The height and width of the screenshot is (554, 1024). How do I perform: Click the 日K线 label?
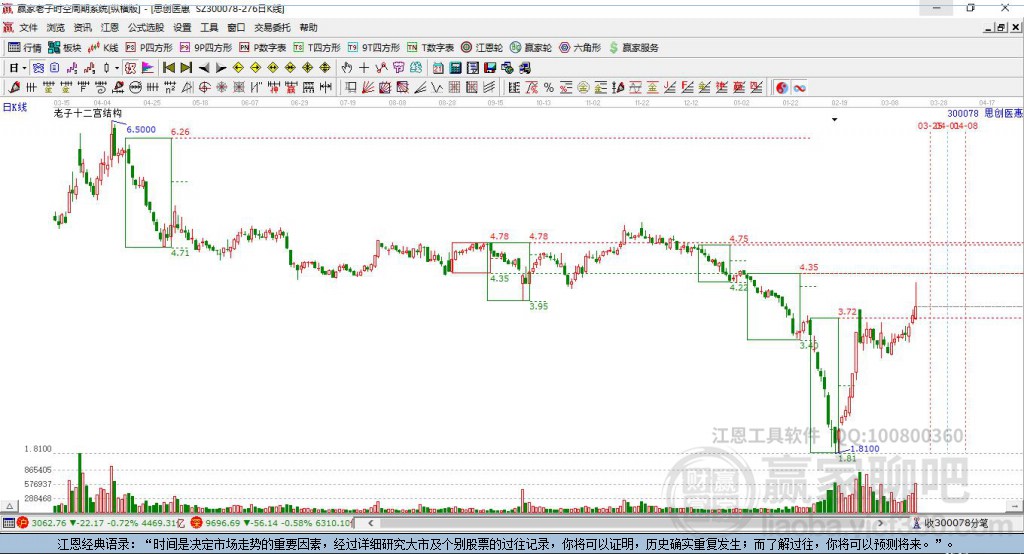coord(15,107)
